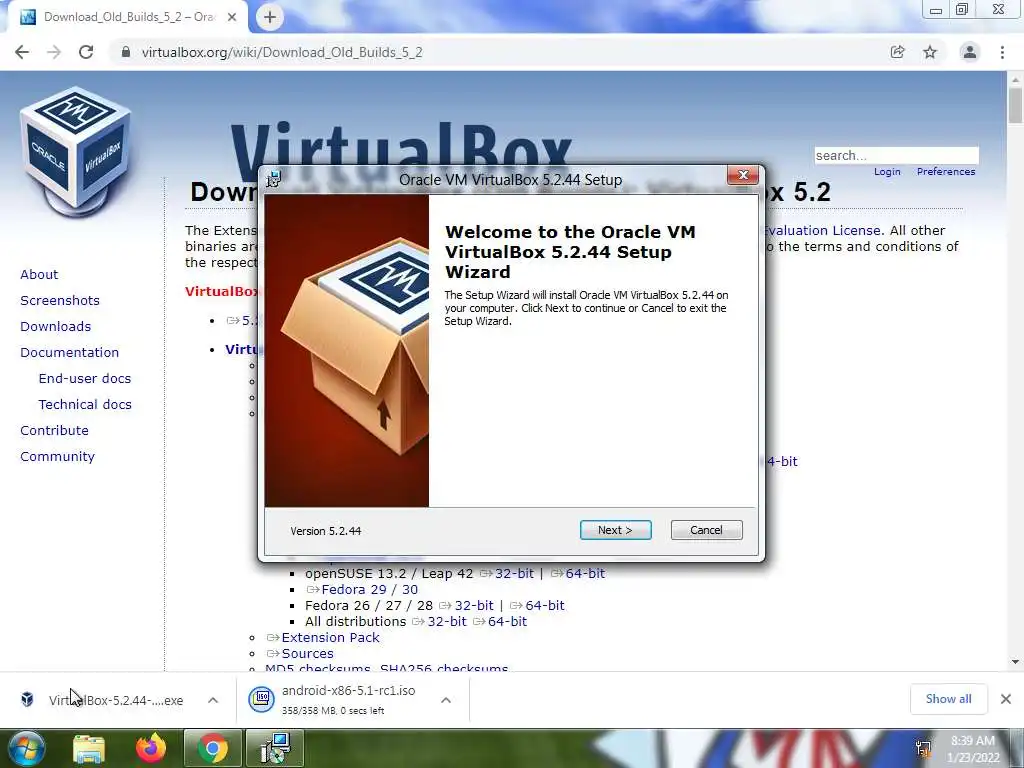Image resolution: width=1024 pixels, height=768 pixels.
Task: Close the Chrome downloads bar
Action: tap(1006, 699)
